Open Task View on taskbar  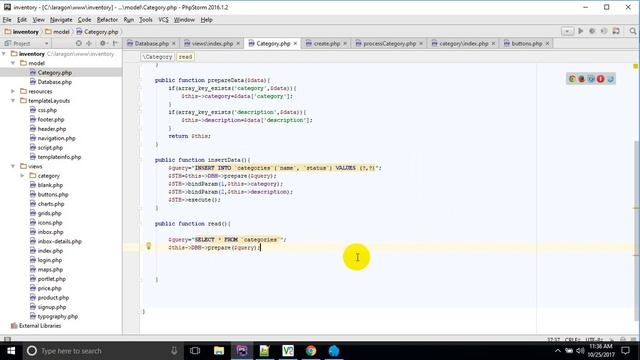point(195,351)
